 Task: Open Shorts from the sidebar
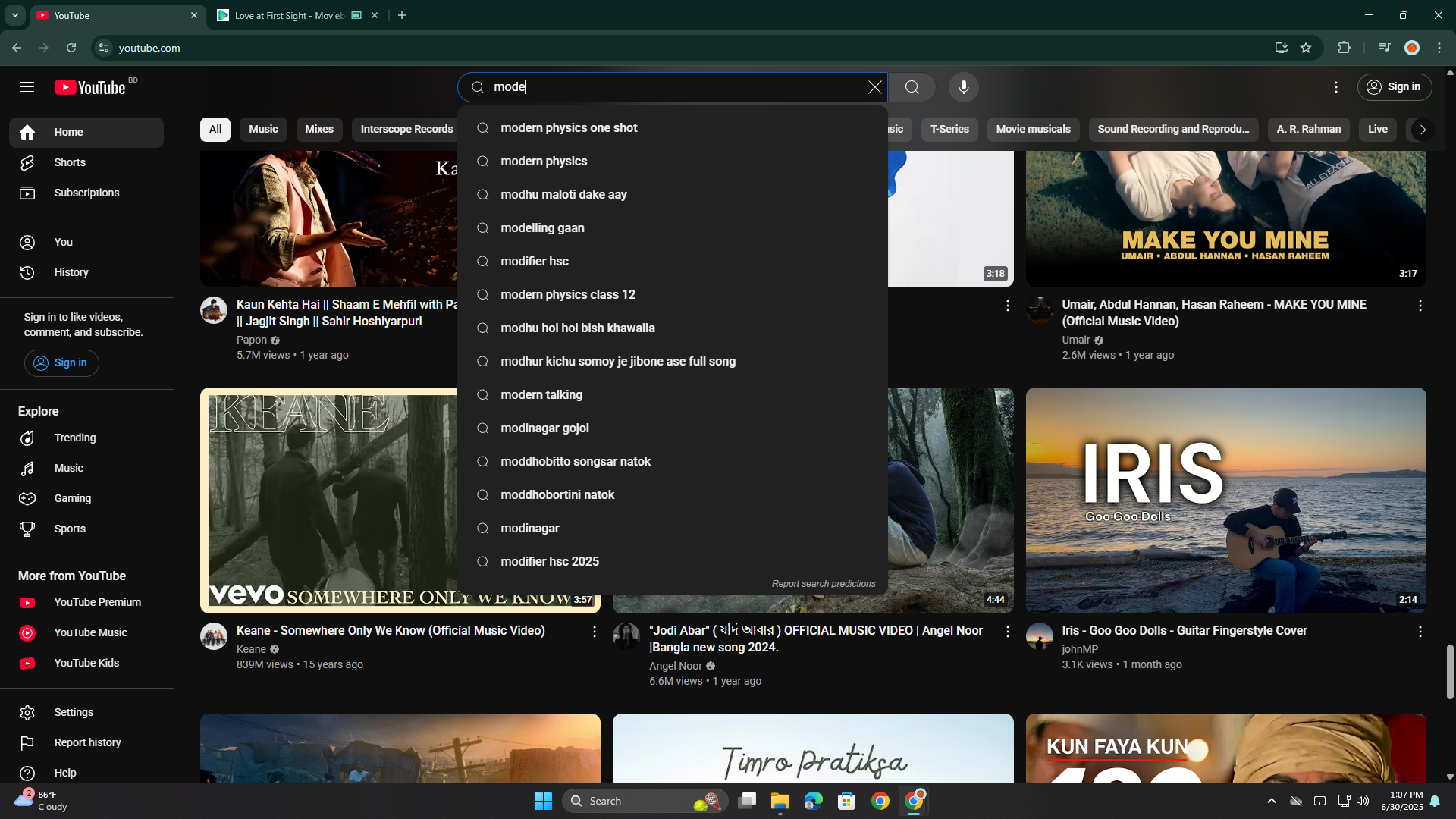86,162
